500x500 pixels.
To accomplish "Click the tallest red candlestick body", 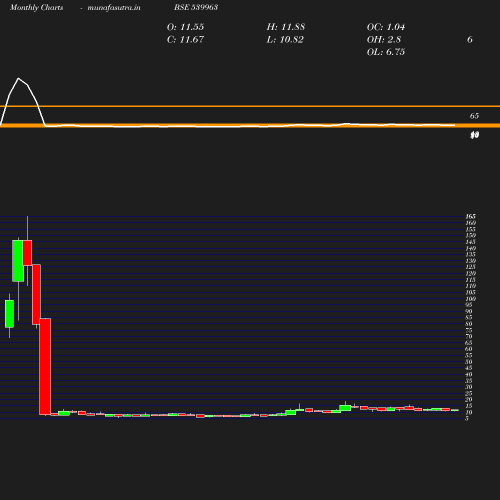I will (x=45, y=367).
